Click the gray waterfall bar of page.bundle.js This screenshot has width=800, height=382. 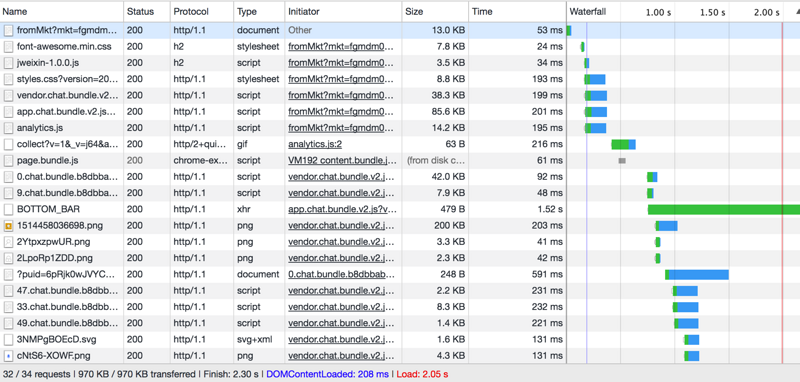[622, 161]
